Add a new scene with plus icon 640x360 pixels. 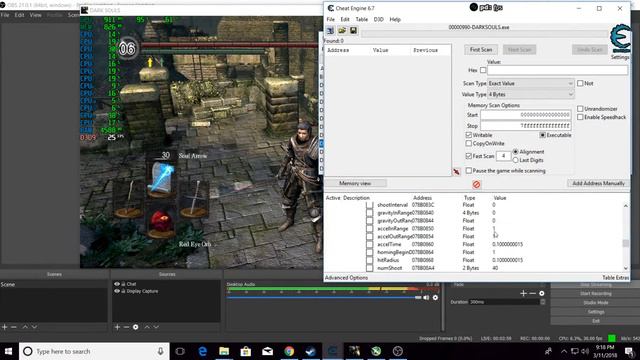[x=4, y=327]
